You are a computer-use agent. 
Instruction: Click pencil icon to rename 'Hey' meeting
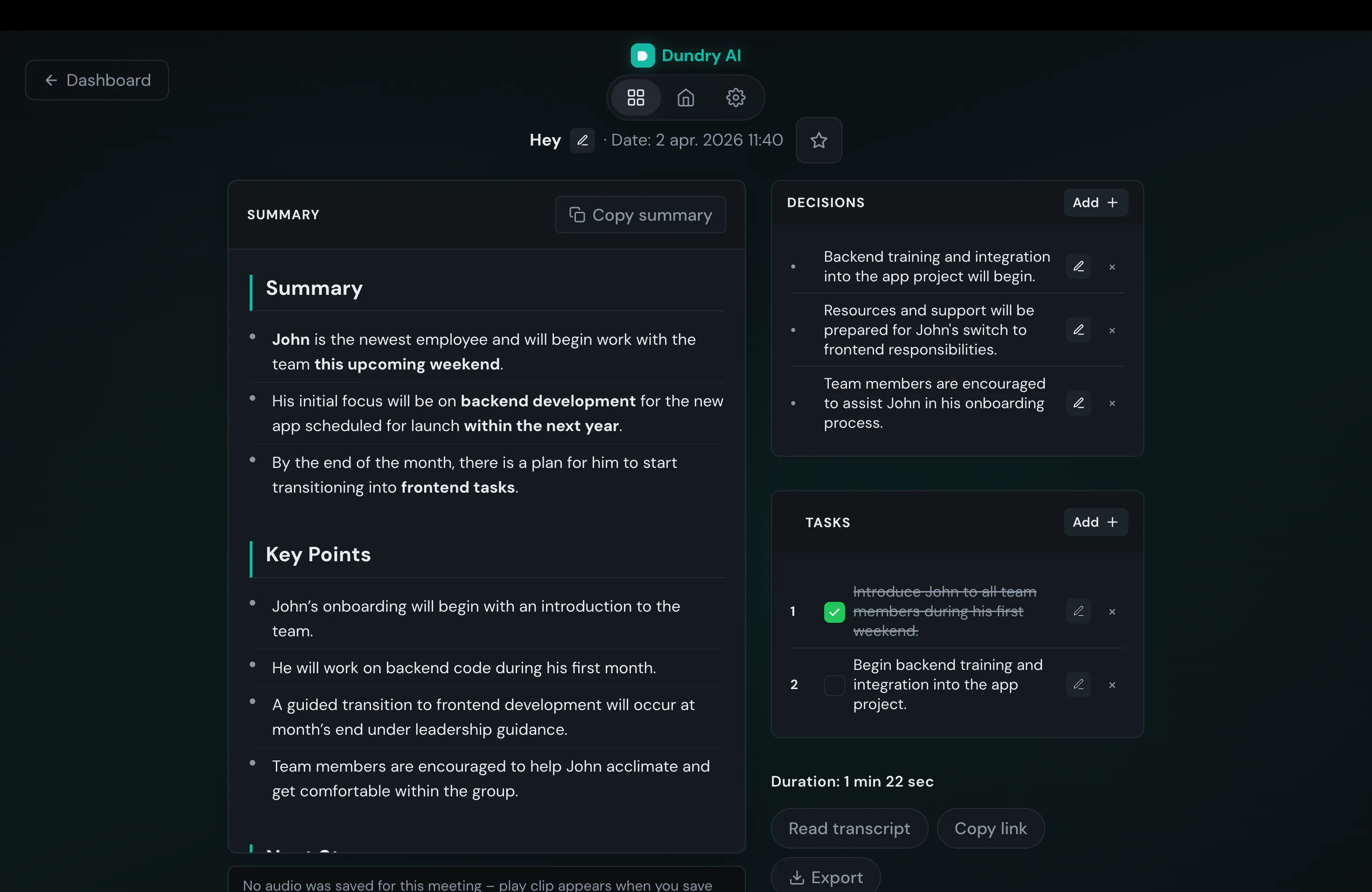[582, 140]
